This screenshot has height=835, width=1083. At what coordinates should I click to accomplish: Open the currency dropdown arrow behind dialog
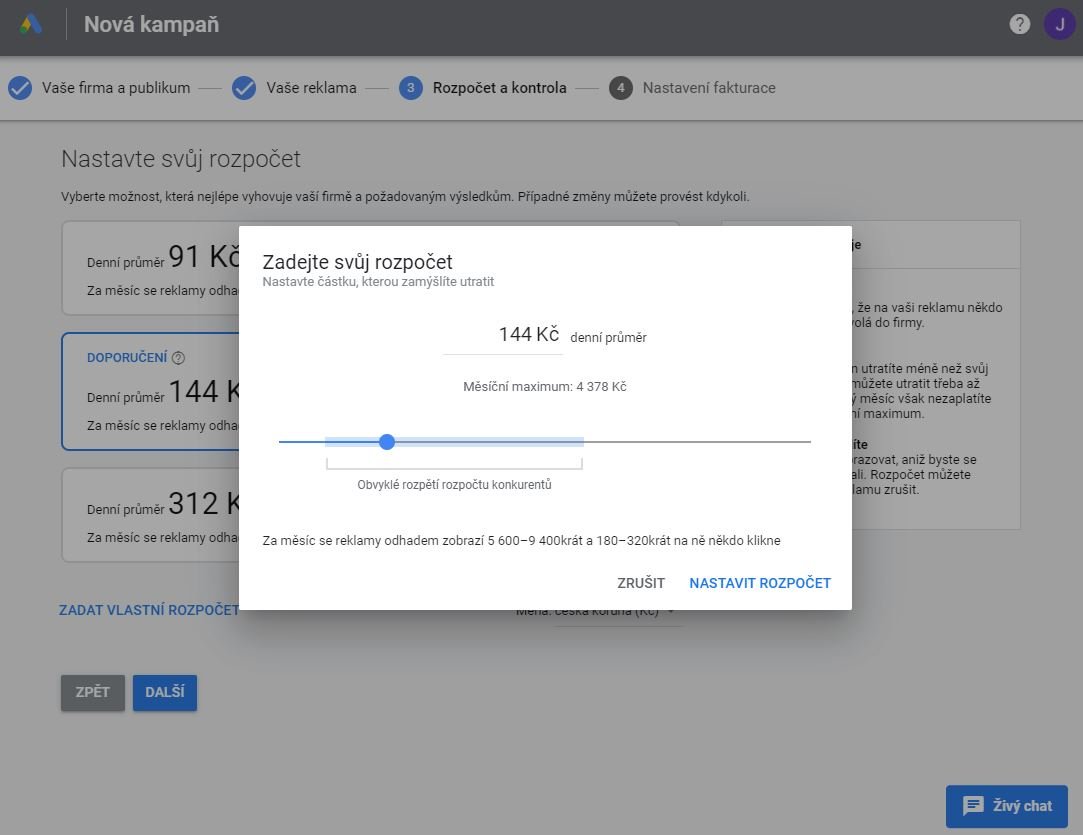(x=671, y=612)
